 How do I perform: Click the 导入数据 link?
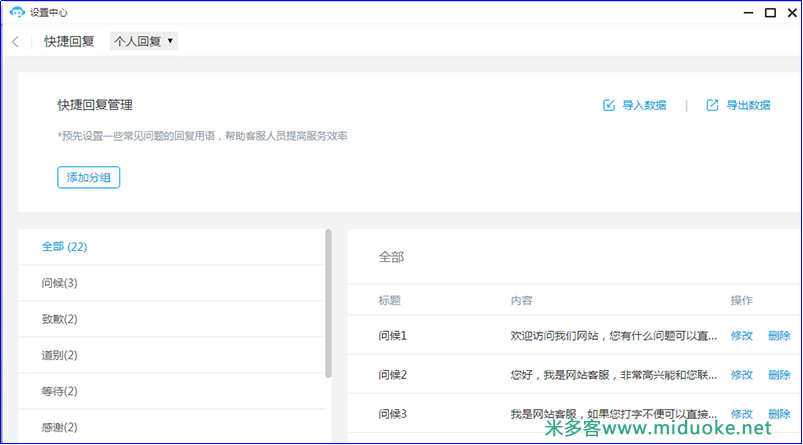[644, 105]
